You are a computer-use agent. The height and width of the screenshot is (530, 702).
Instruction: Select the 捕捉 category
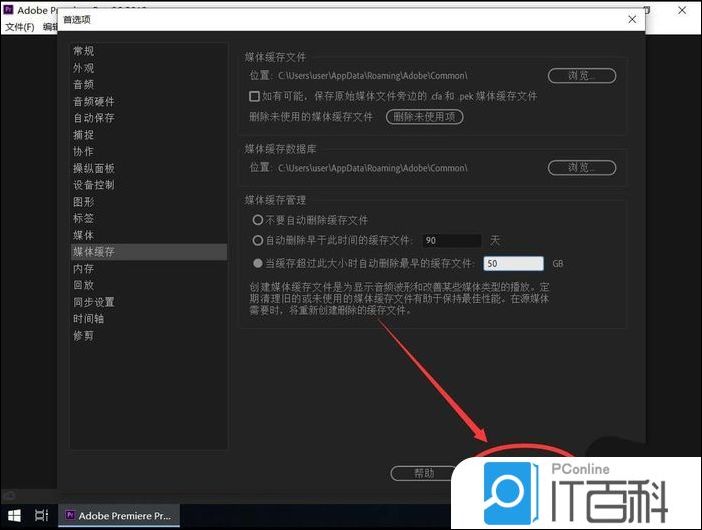84,135
